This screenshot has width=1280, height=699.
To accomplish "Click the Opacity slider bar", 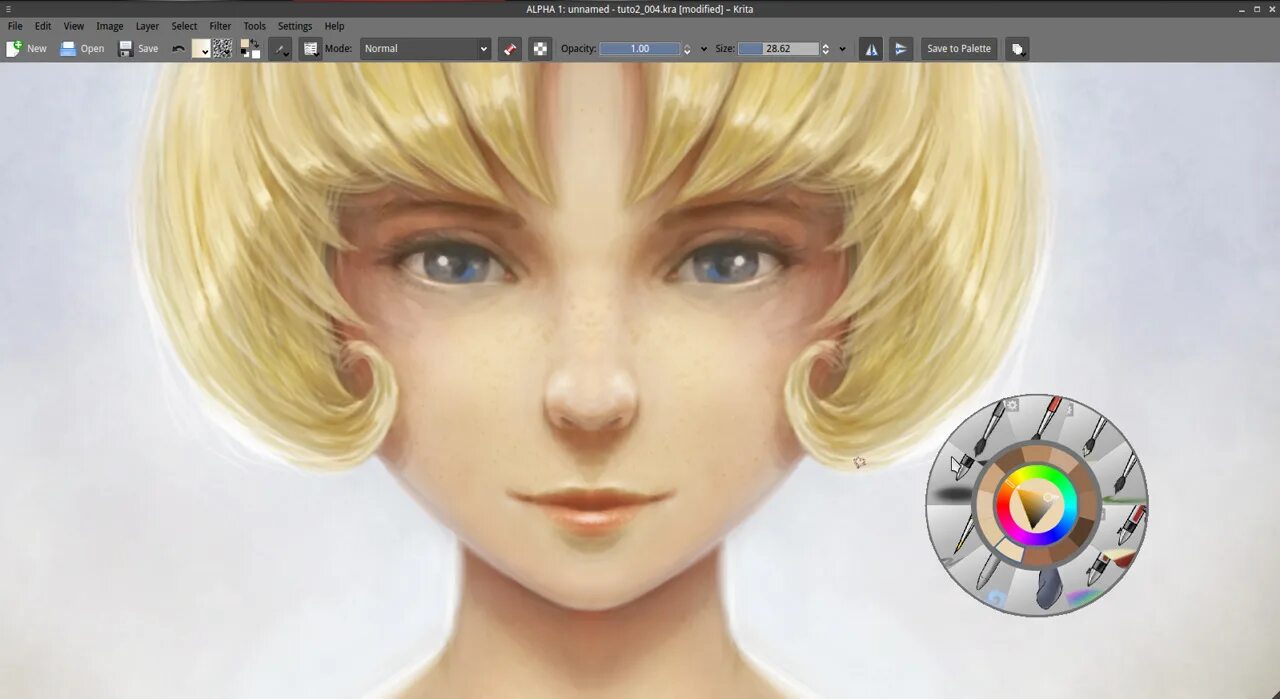I will tap(640, 48).
